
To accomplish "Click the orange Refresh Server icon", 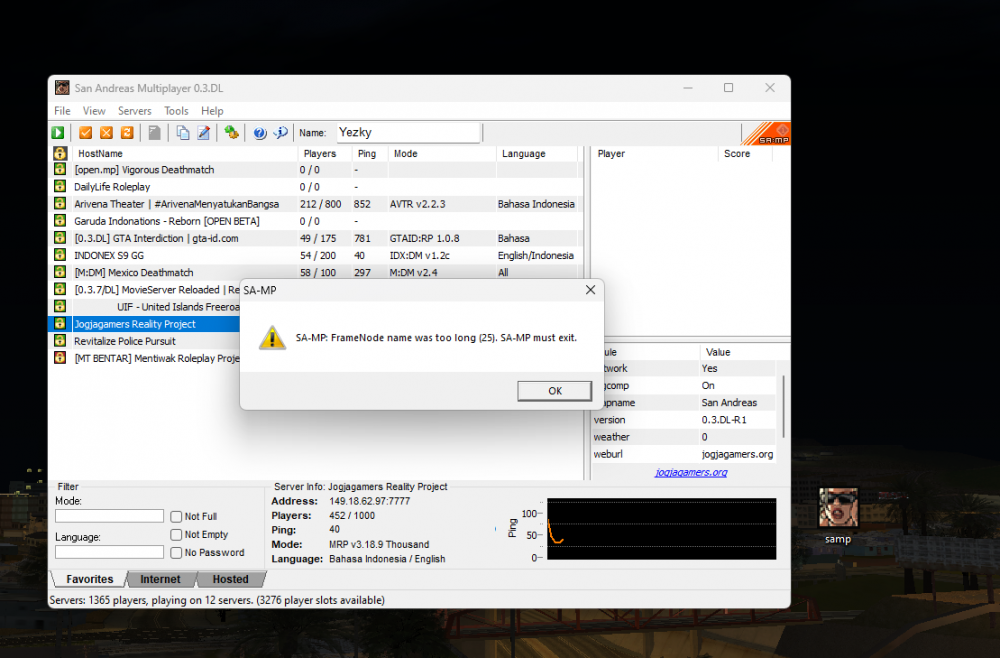I will (x=127, y=133).
